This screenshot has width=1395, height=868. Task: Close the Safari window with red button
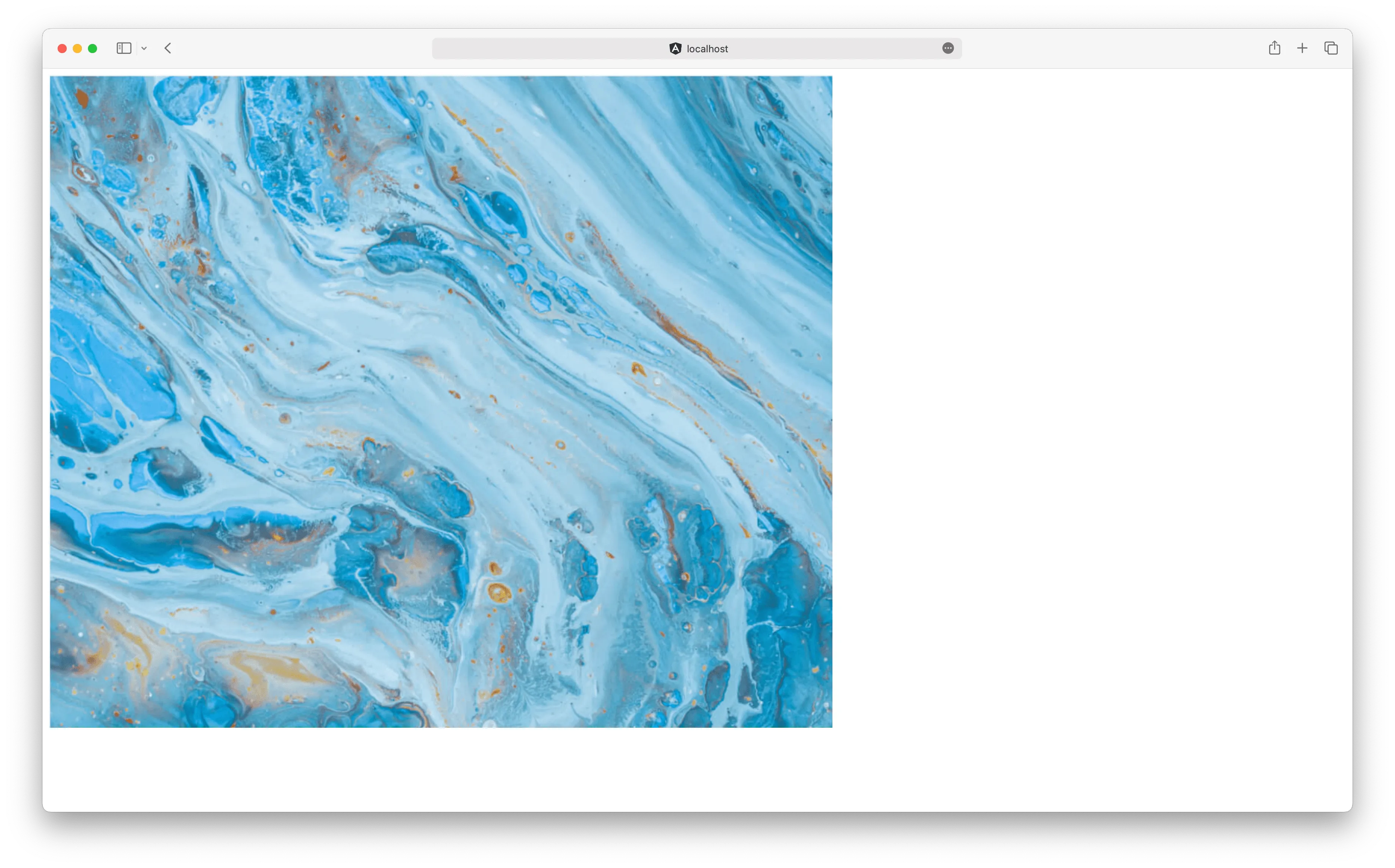(62, 48)
